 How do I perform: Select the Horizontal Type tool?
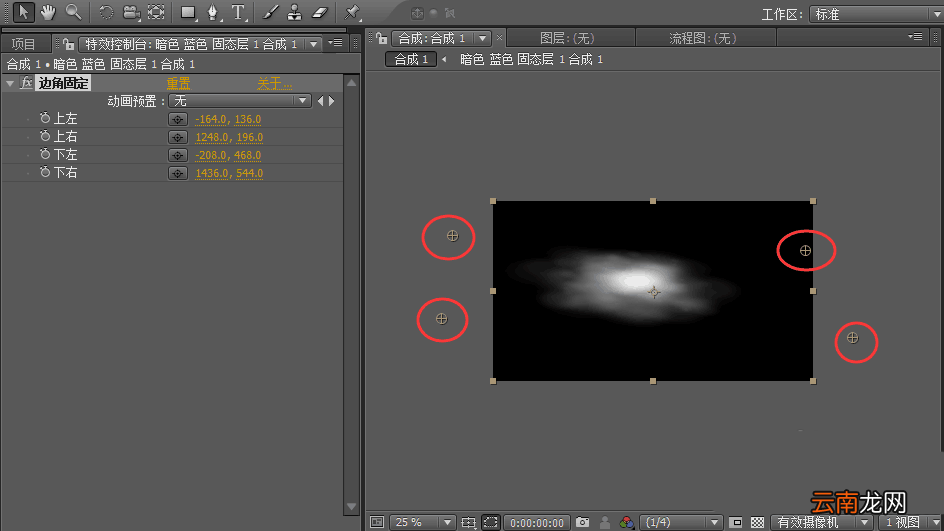point(238,12)
